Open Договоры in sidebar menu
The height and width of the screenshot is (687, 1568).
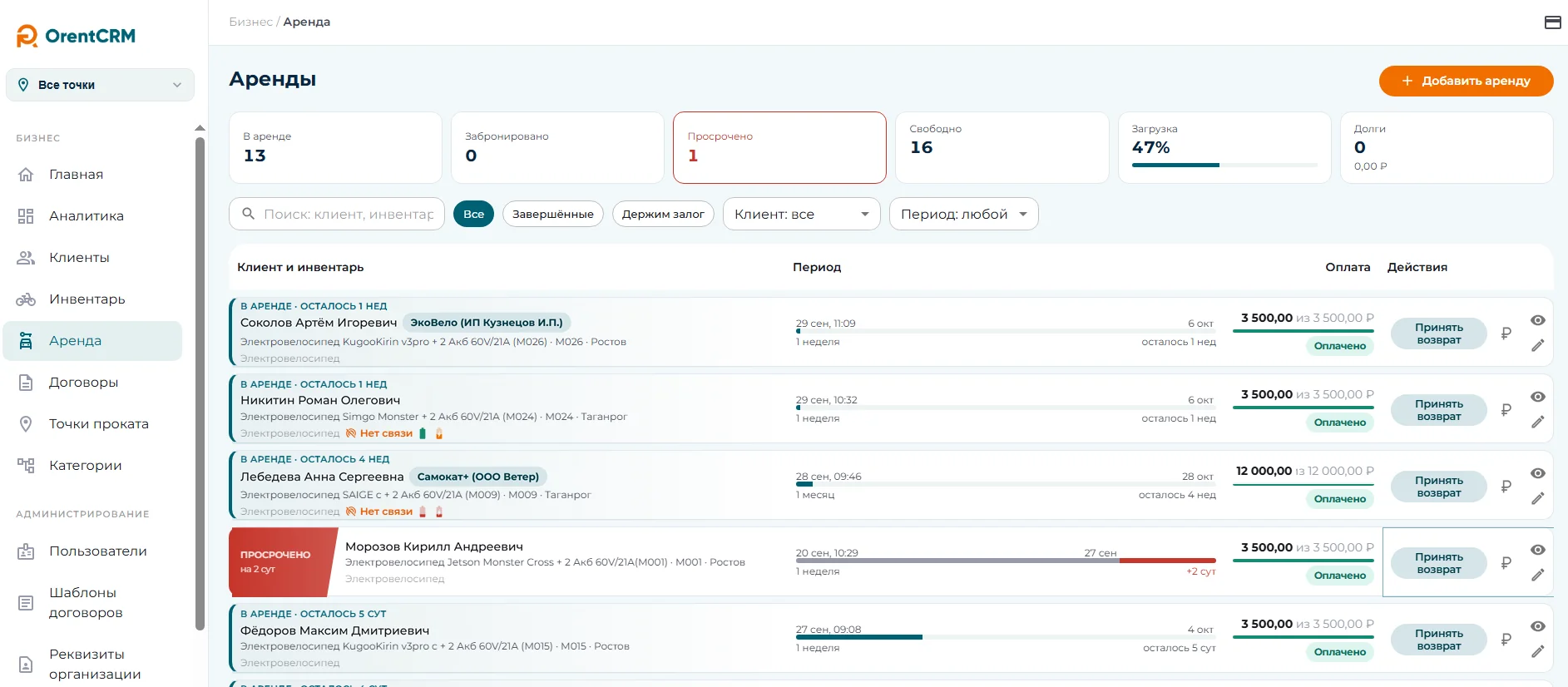[92, 383]
